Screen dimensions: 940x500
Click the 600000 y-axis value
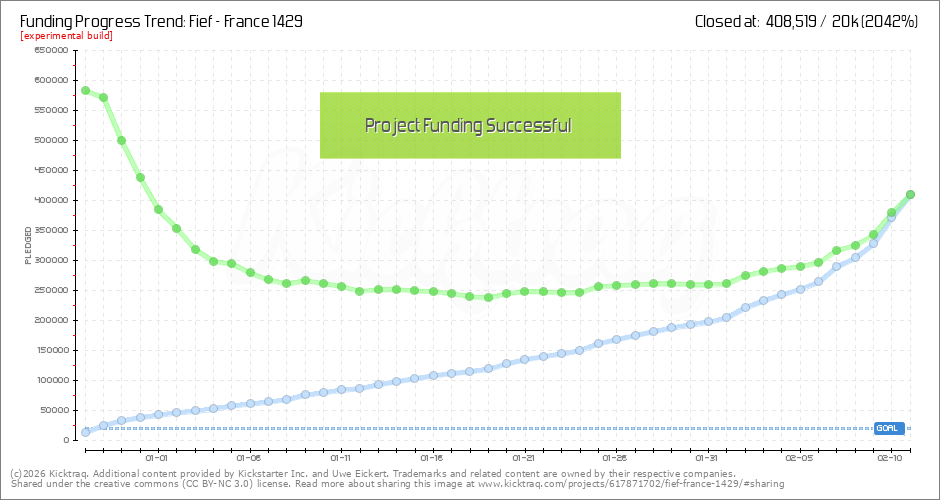click(51, 80)
